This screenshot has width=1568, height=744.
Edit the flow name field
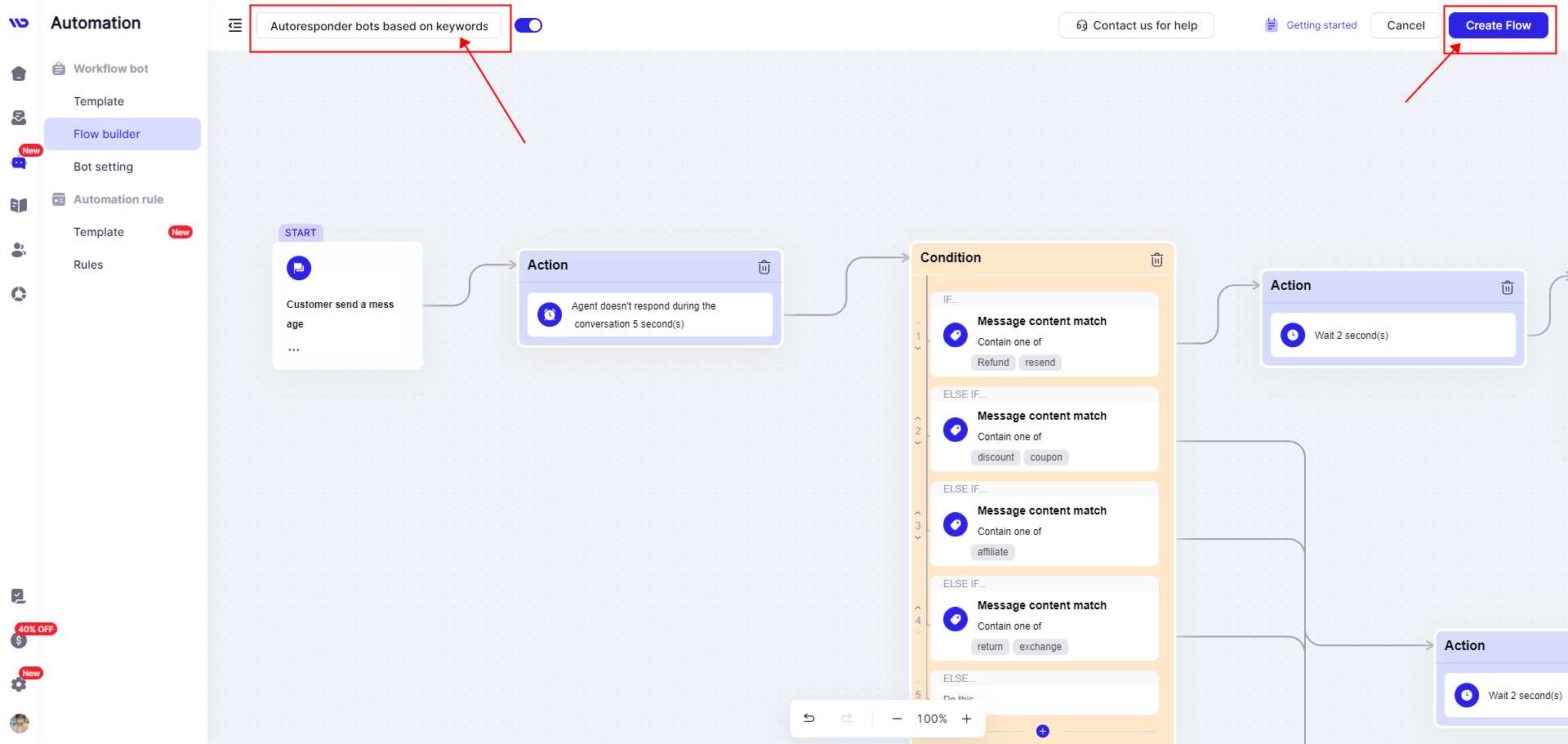pyautogui.click(x=379, y=25)
